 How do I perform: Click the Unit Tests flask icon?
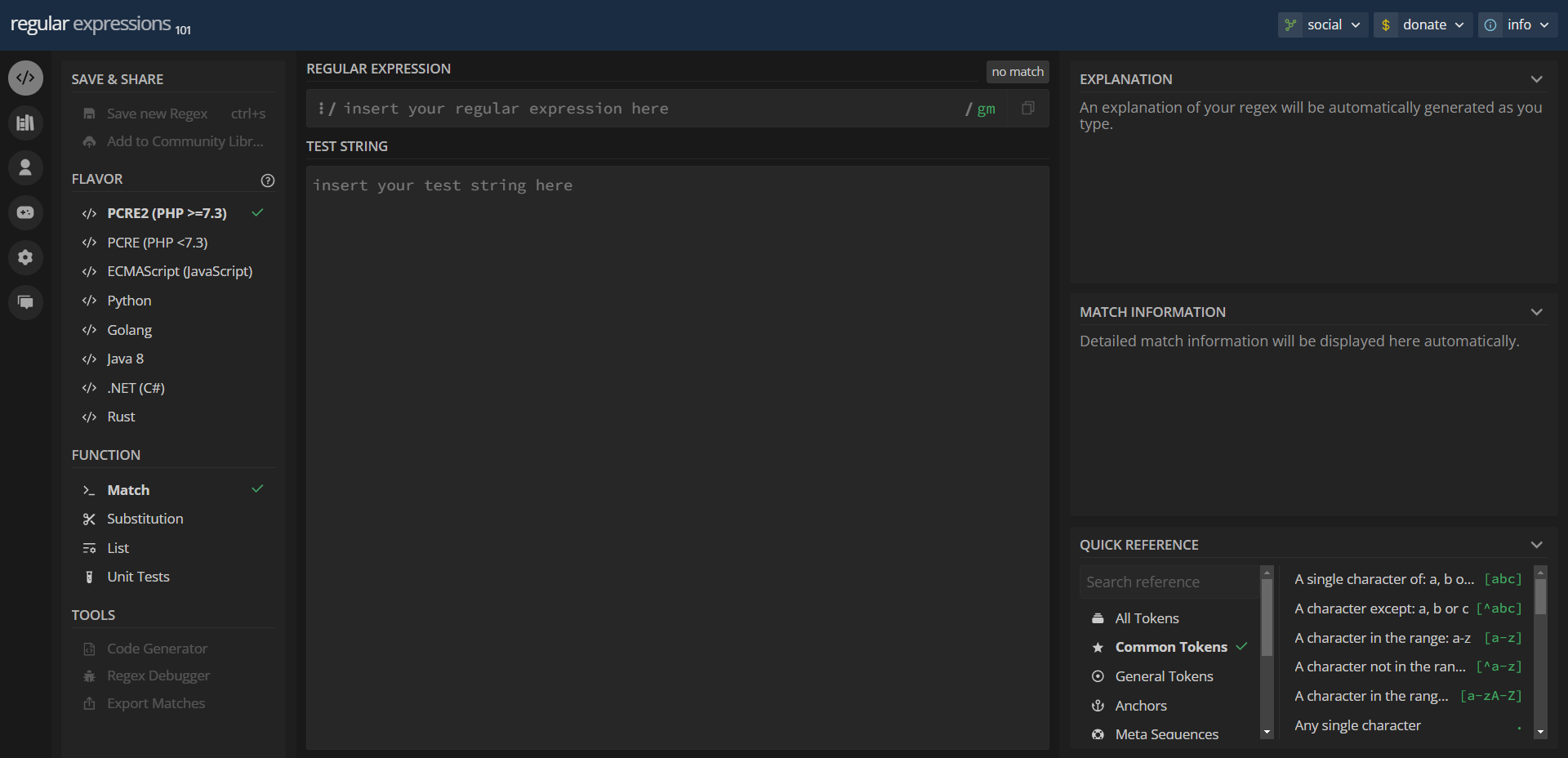(x=90, y=577)
